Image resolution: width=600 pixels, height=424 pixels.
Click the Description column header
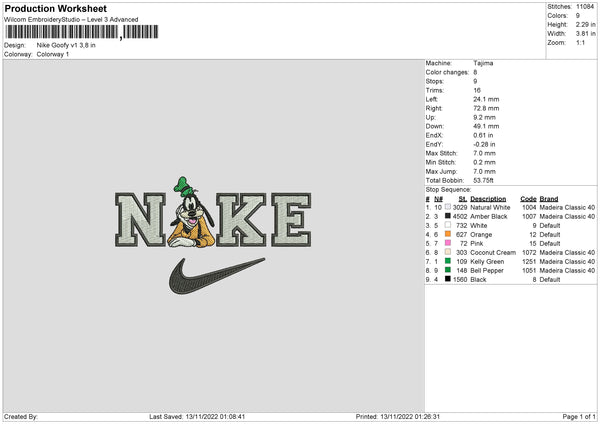488,199
